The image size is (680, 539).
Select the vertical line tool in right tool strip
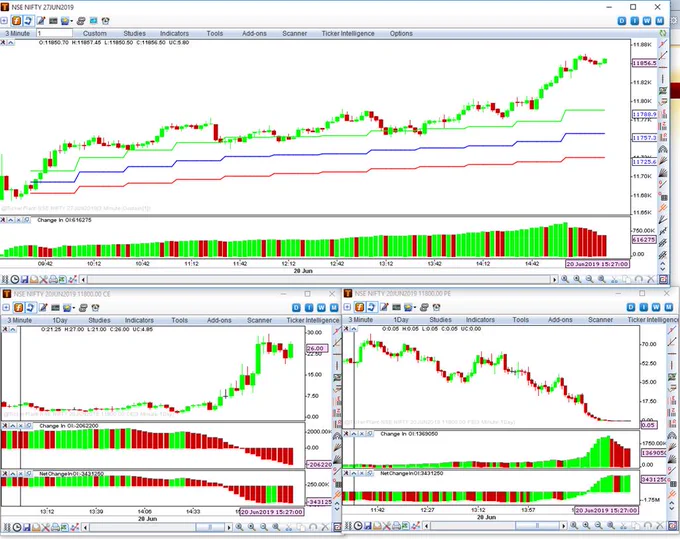tap(663, 78)
